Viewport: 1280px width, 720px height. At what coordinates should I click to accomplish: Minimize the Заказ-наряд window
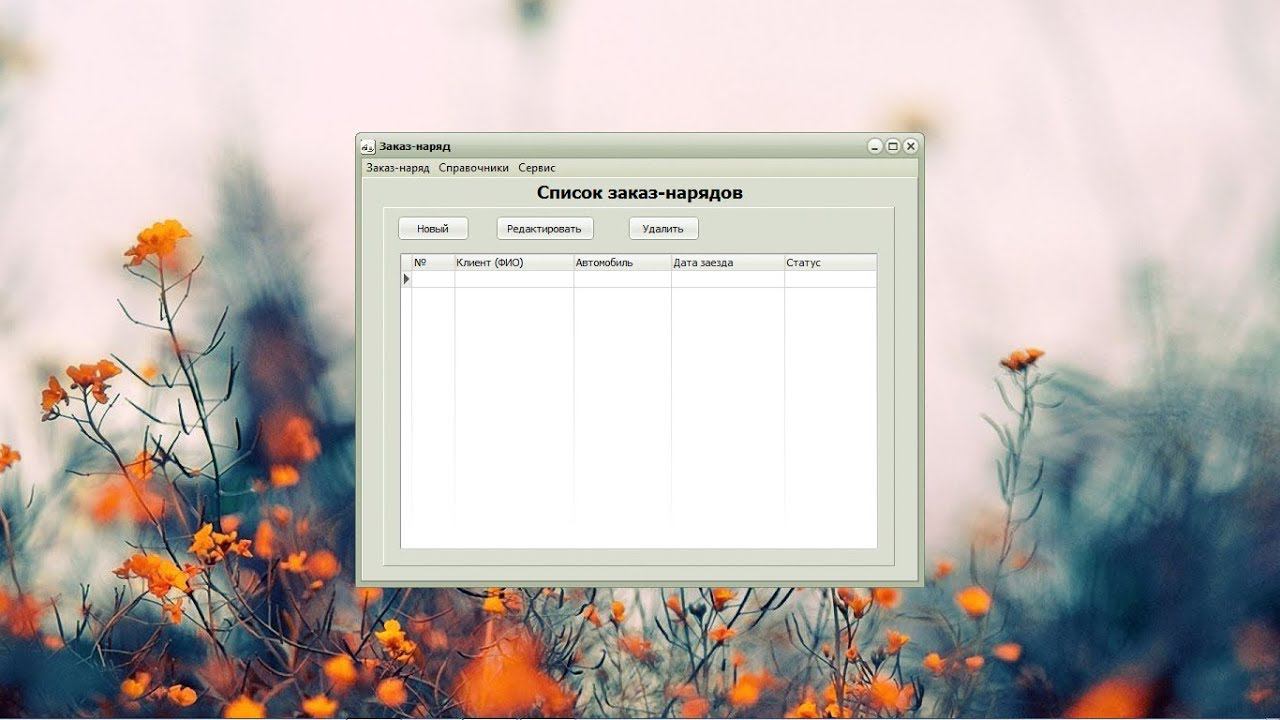pos(875,146)
